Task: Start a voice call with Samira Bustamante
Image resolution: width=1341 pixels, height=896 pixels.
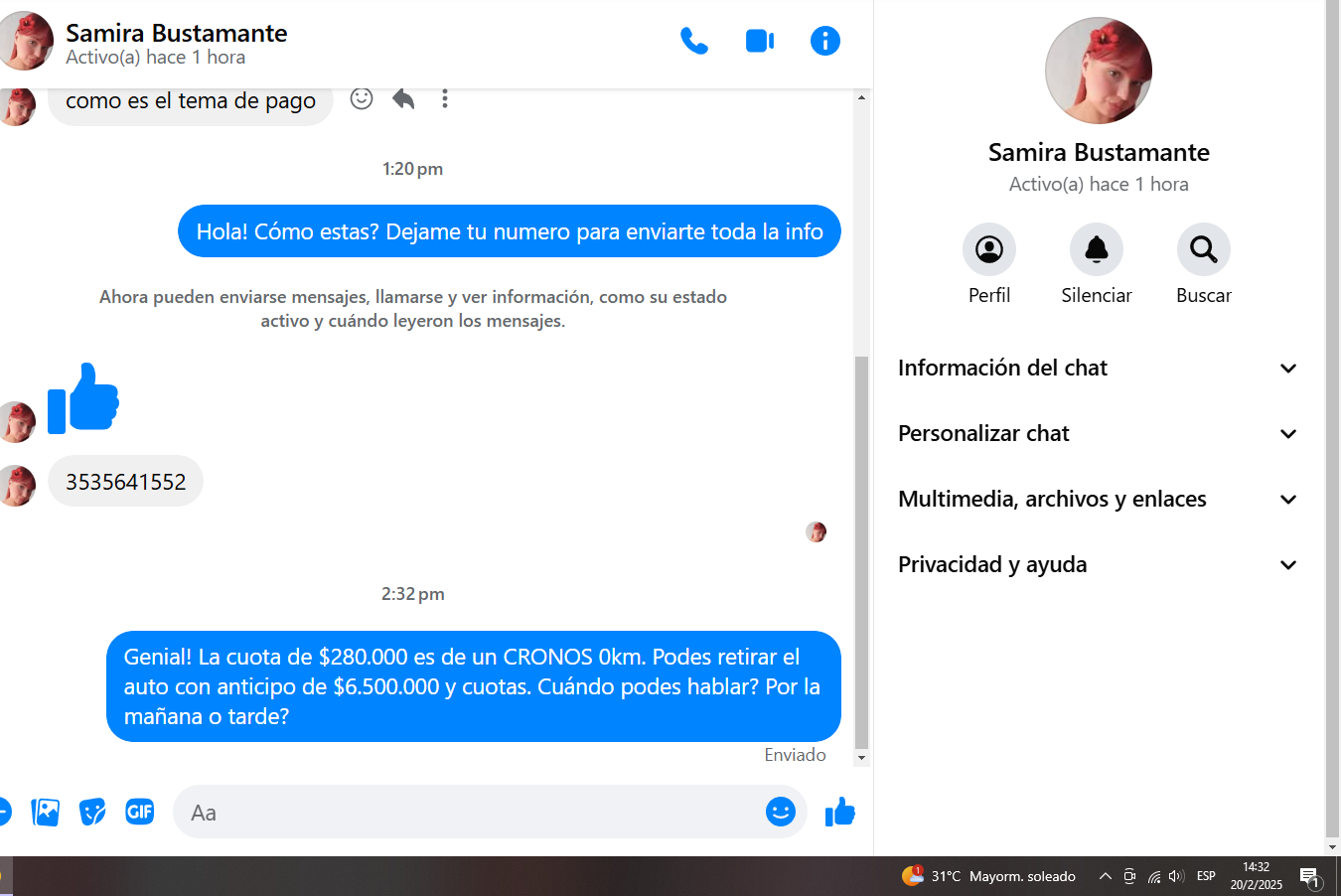Action: pos(694,41)
